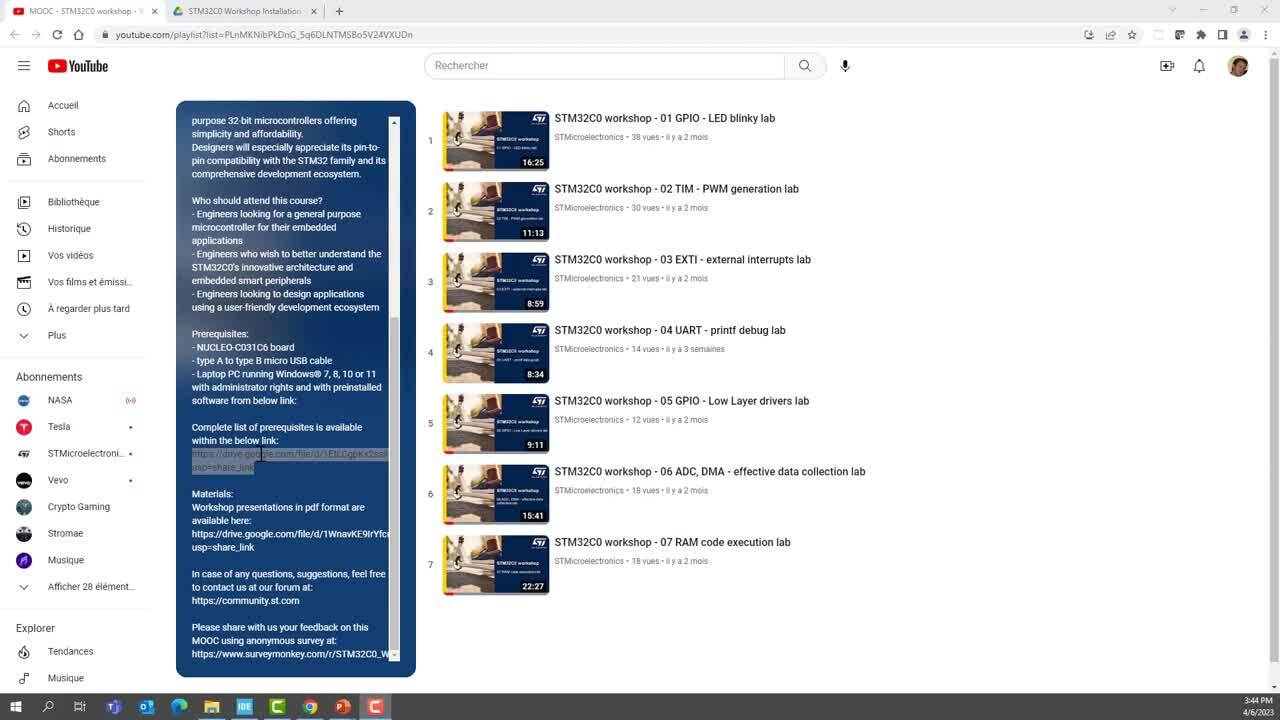Image resolution: width=1280 pixels, height=720 pixels.
Task: Open video 03 EXTI - external interrupts lab
Action: [682, 260]
